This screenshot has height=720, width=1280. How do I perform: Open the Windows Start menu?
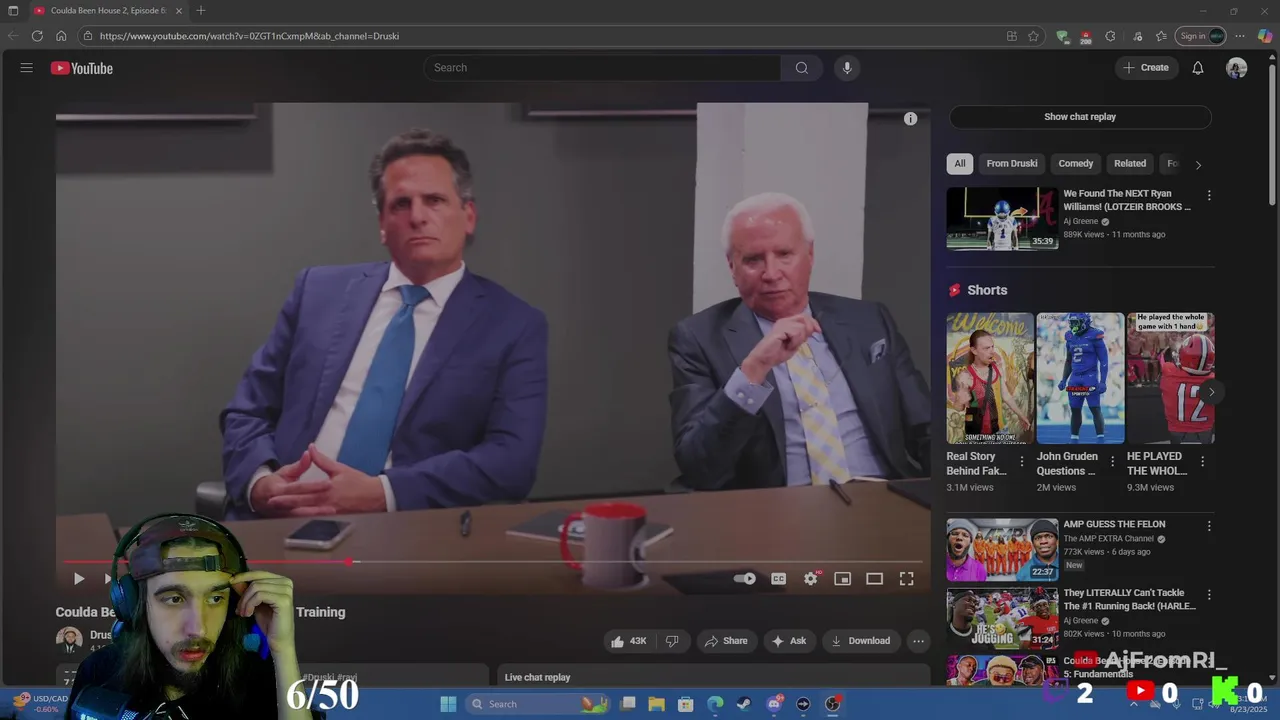[448, 704]
